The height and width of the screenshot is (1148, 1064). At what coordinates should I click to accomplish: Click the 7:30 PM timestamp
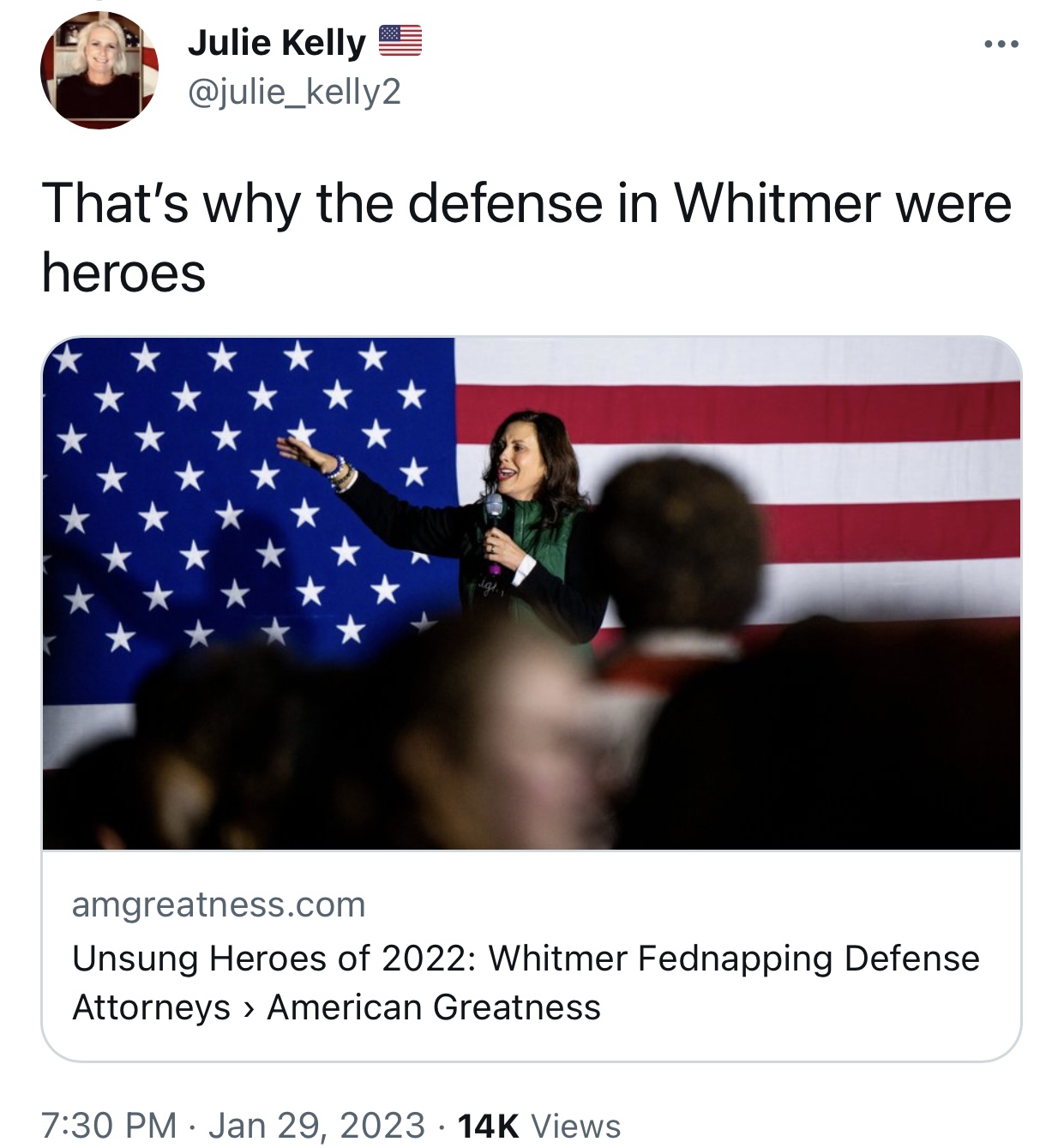[109, 1125]
